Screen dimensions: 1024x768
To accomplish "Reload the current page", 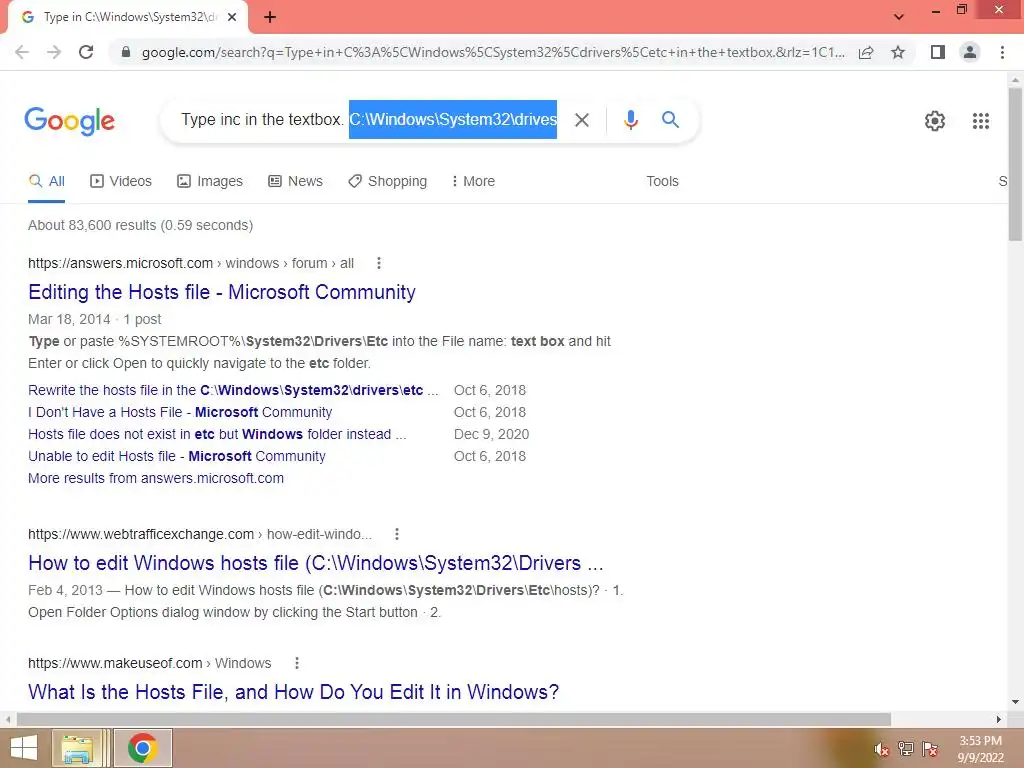I will (86, 52).
